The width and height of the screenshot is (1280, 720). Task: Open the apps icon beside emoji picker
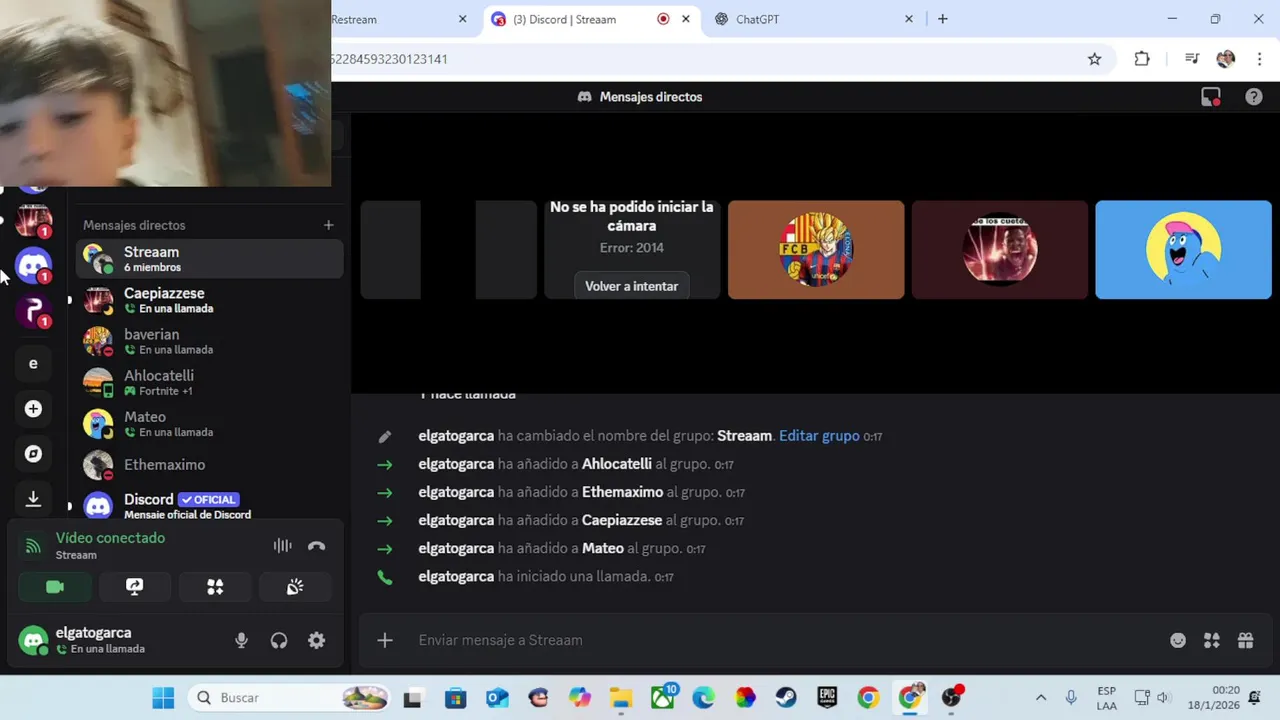click(x=1212, y=640)
